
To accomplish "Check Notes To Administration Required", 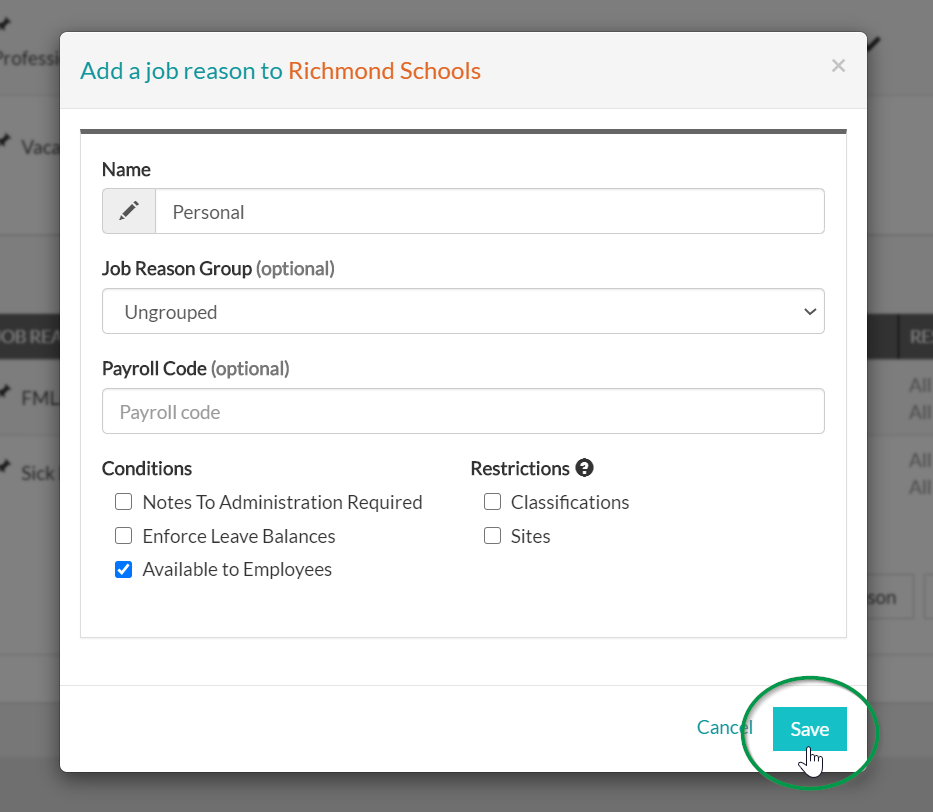I will (124, 502).
